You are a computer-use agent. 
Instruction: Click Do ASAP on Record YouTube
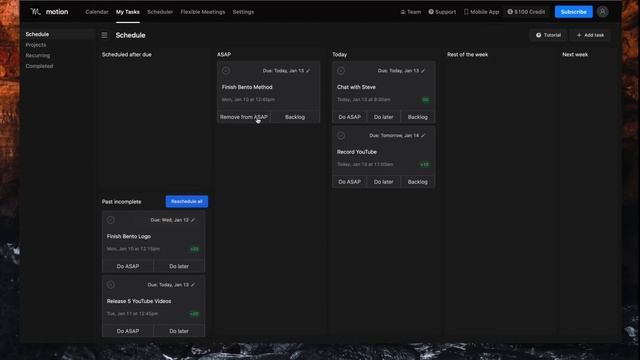(349, 182)
